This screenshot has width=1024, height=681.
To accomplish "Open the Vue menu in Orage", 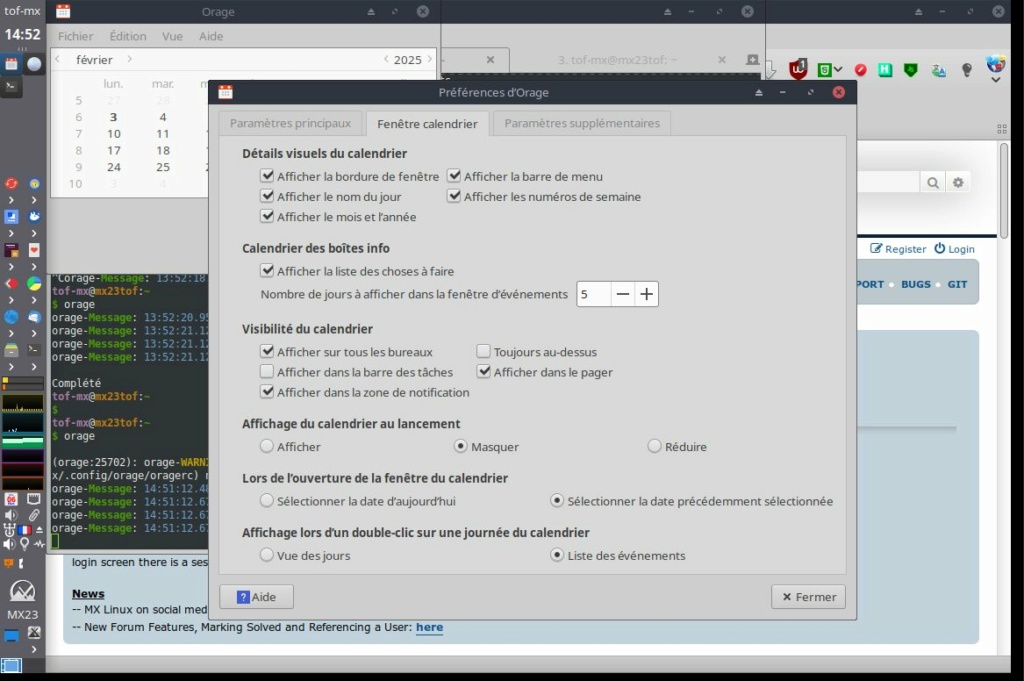I will pos(172,37).
